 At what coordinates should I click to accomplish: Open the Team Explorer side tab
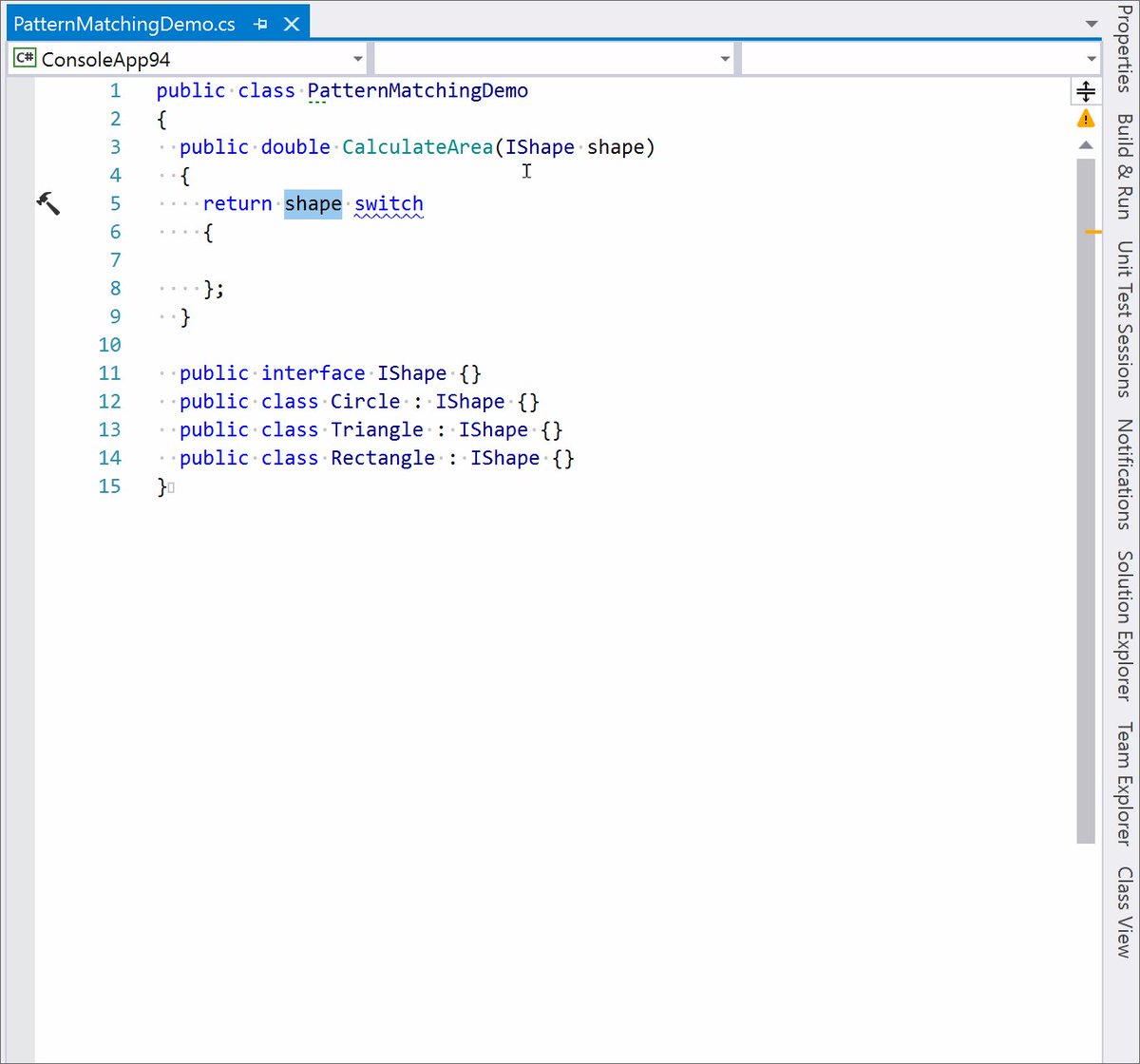(x=1126, y=784)
